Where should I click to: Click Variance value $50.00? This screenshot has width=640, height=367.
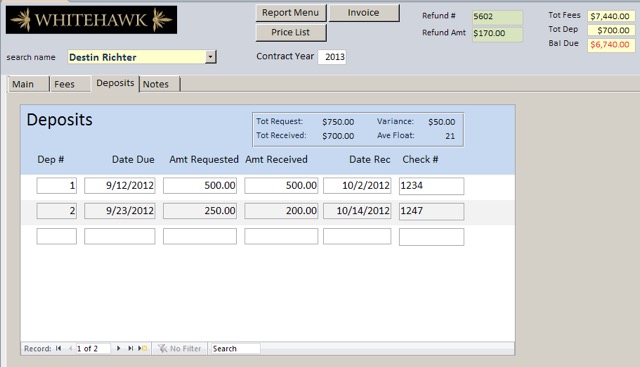point(442,122)
